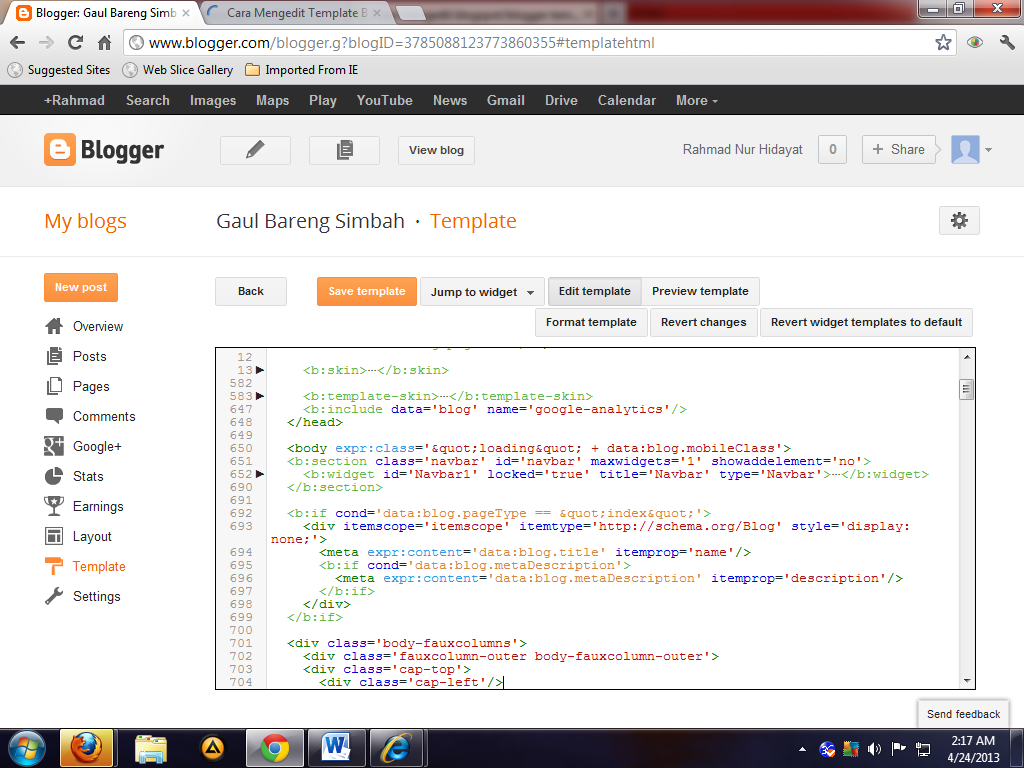The width and height of the screenshot is (1024, 768).
Task: Open the account dropdown arrow beside avatar
Action: 989,150
